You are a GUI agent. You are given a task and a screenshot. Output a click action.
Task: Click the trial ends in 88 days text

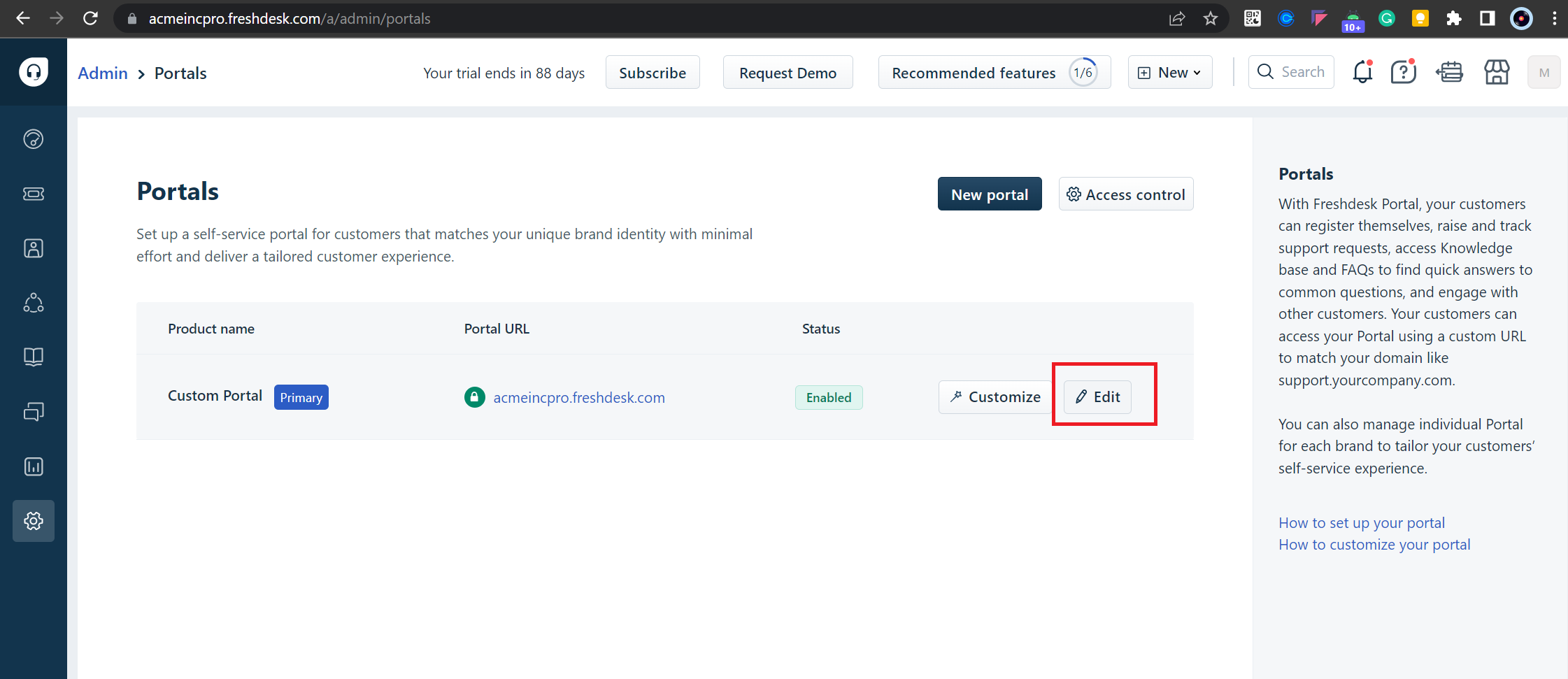pos(504,73)
